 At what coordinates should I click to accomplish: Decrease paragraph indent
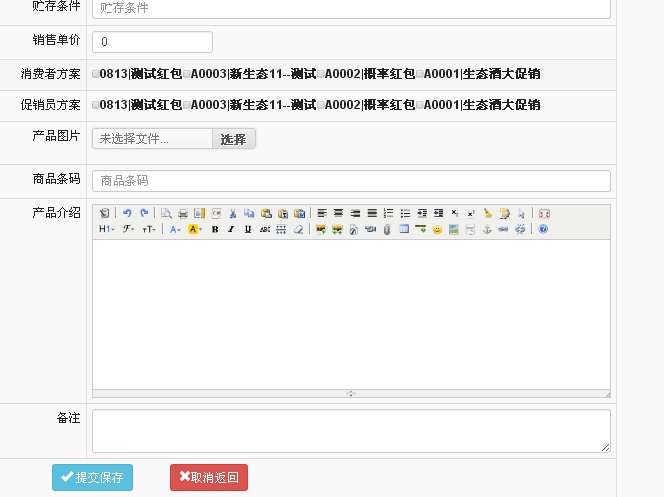[x=439, y=213]
